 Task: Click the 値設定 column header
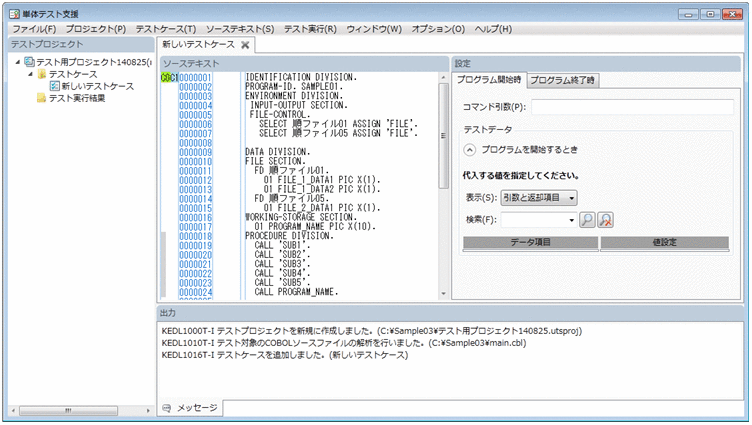pyautogui.click(x=665, y=243)
